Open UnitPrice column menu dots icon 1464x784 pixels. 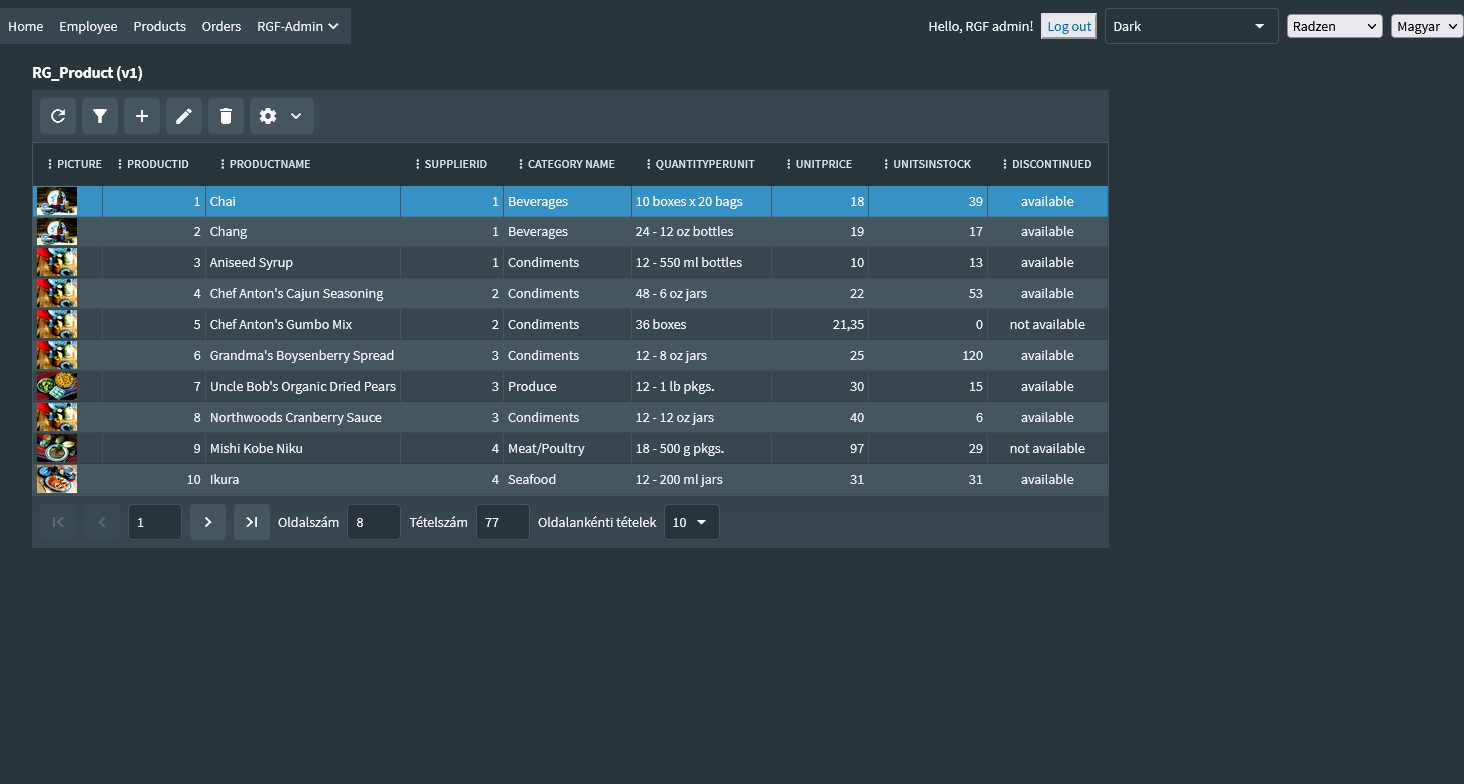pyautogui.click(x=789, y=164)
